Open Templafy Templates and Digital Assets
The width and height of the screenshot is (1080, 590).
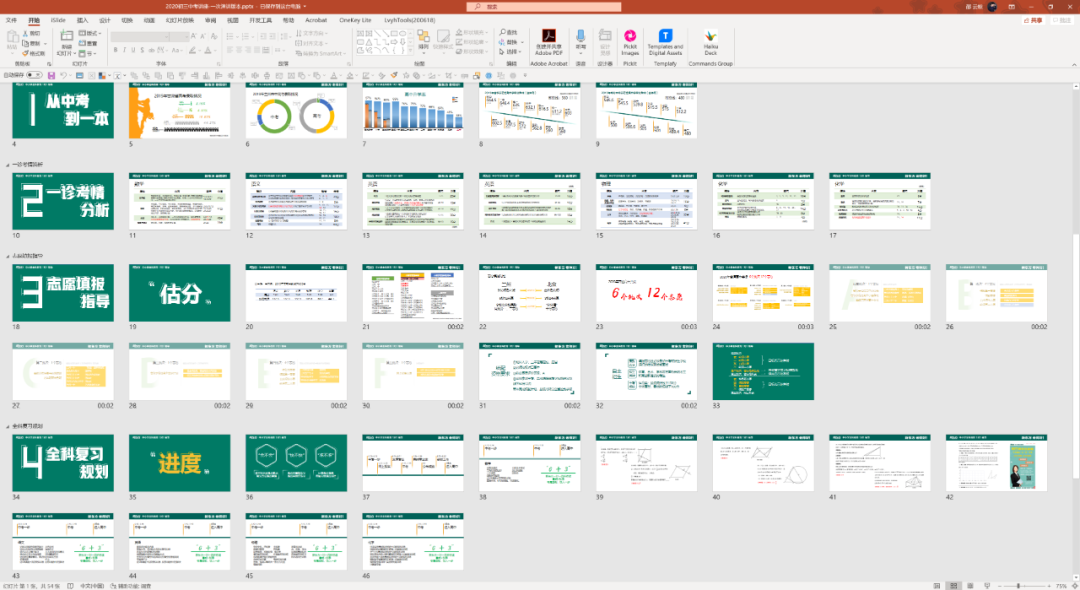665,36
